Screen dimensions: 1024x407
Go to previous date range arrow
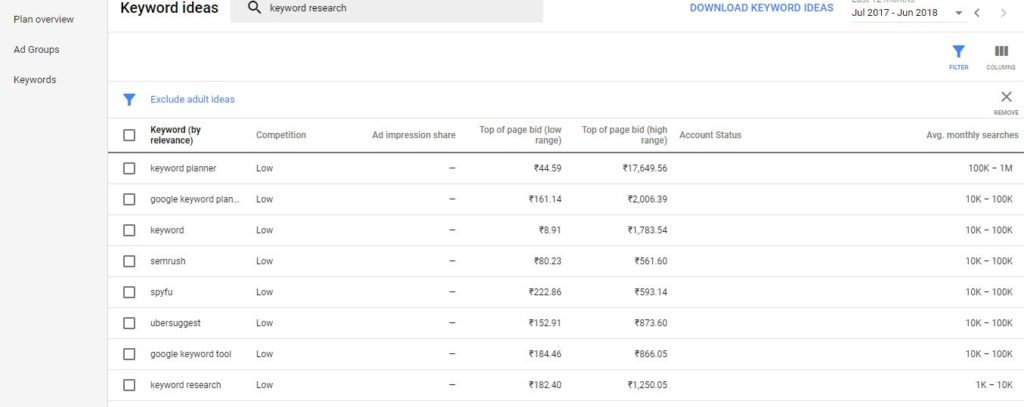[977, 12]
